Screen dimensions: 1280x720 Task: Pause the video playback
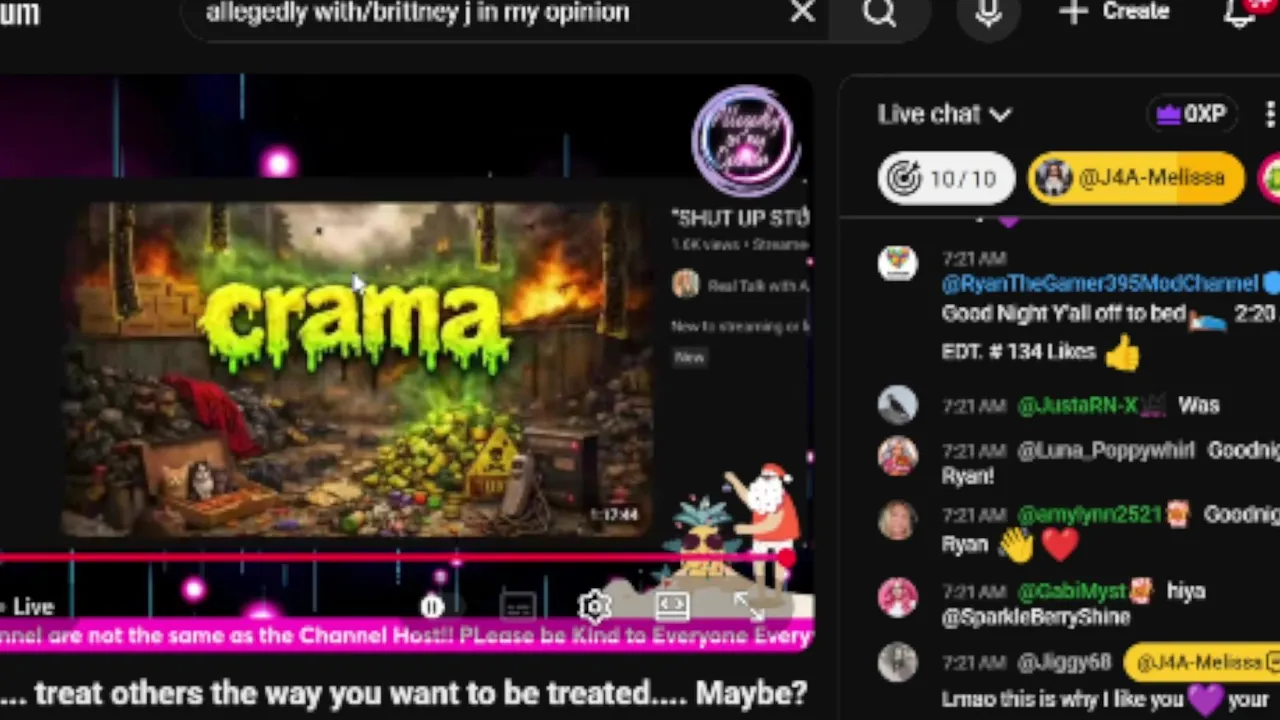click(431, 606)
